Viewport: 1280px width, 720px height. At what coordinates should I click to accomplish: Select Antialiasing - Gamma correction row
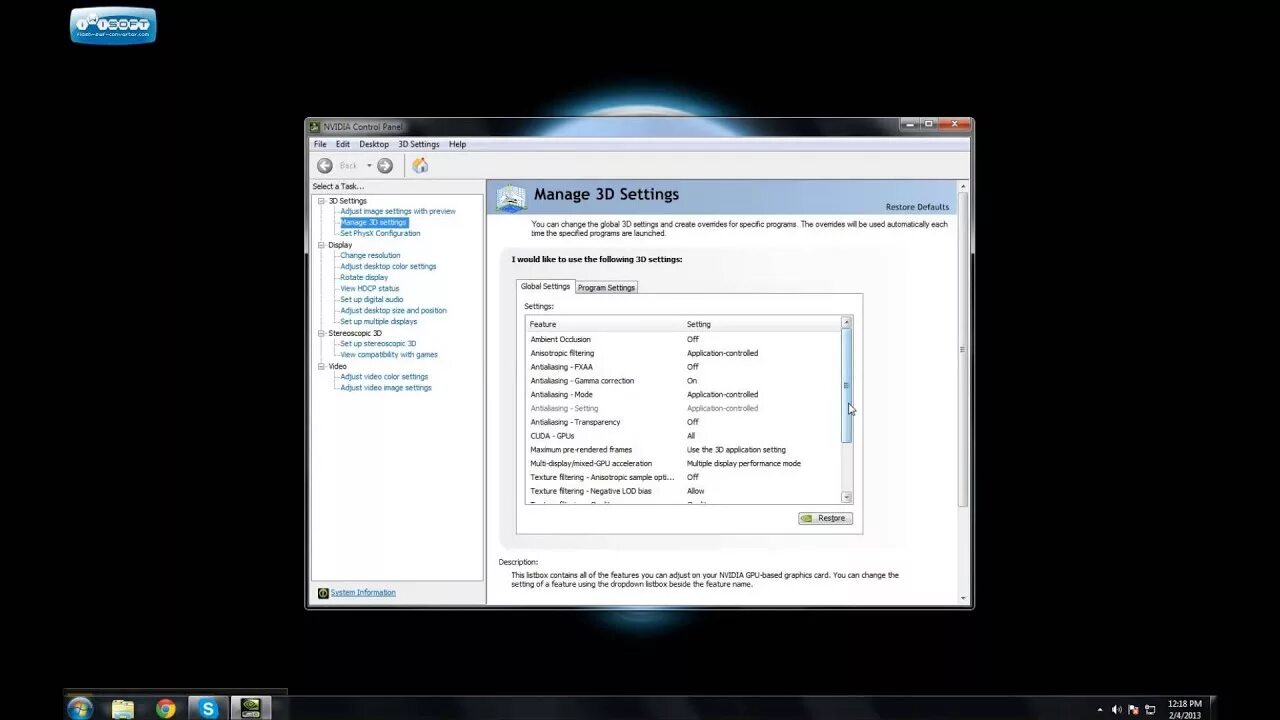click(x=684, y=381)
